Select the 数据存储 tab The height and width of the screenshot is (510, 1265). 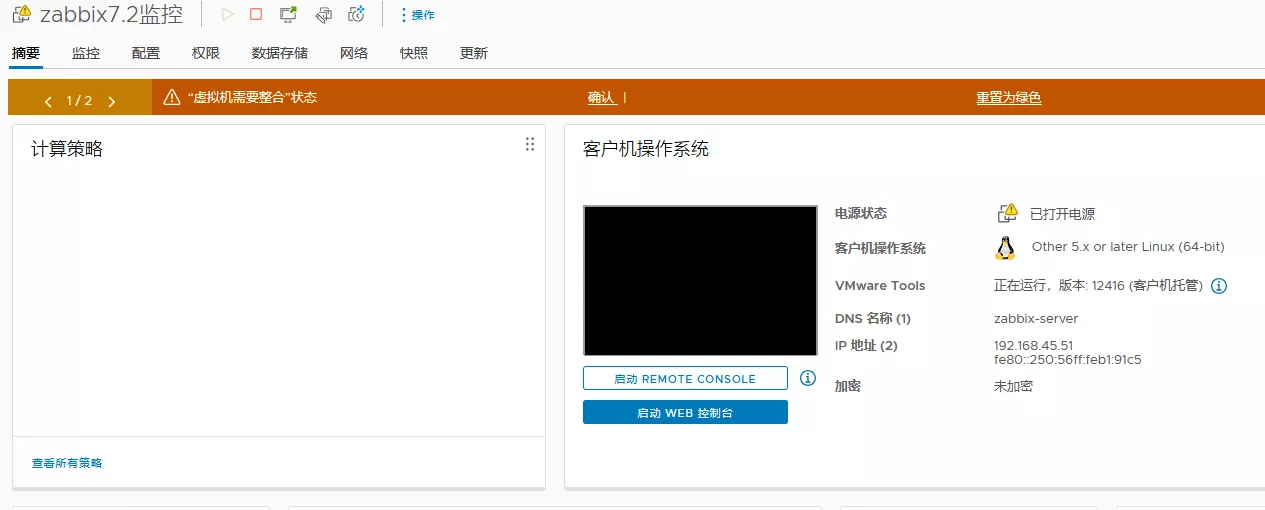280,53
